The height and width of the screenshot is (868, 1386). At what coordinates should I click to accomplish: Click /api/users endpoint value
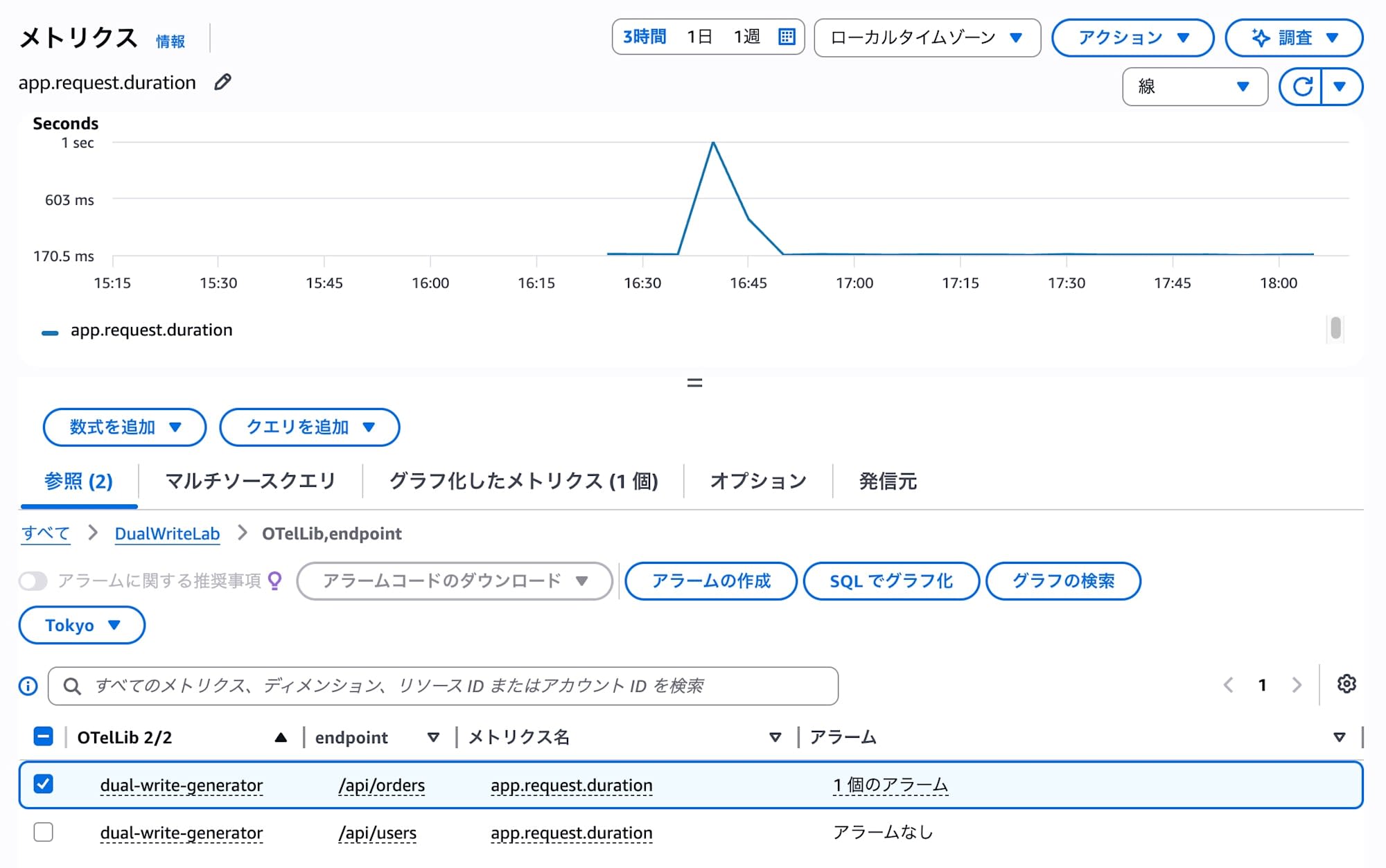[377, 833]
